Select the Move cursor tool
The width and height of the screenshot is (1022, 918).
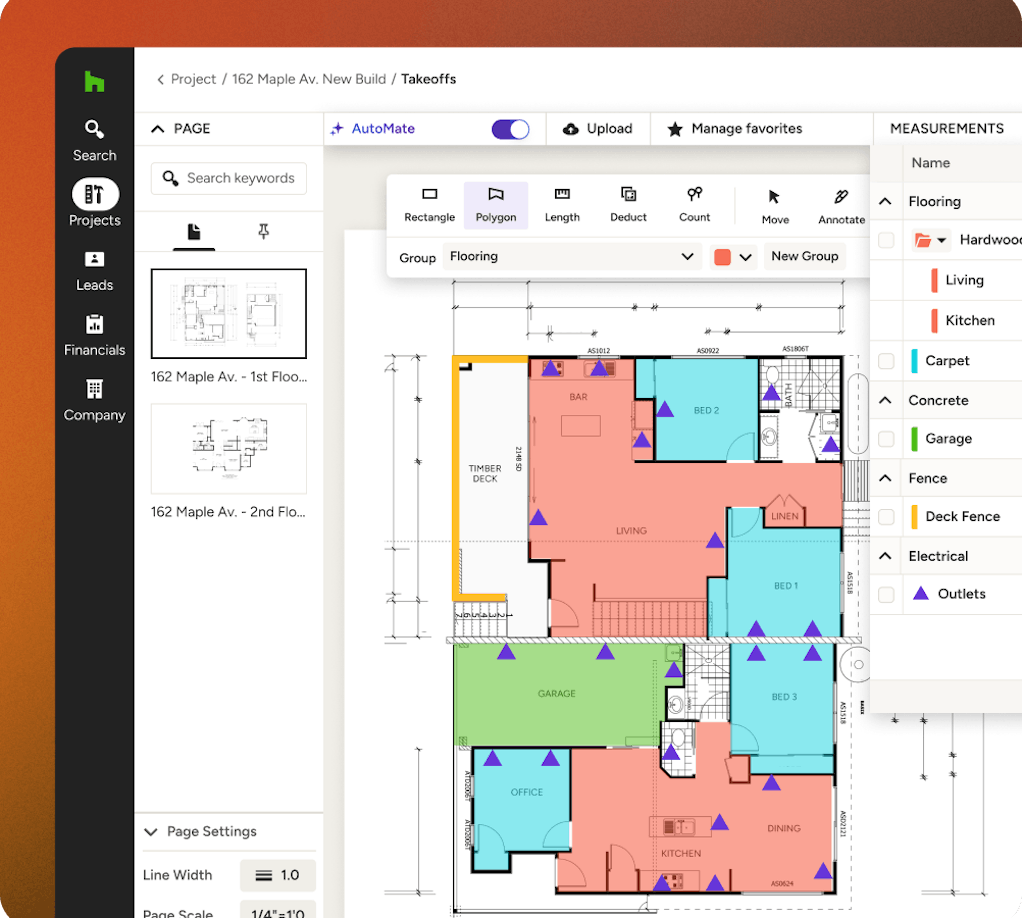click(775, 206)
